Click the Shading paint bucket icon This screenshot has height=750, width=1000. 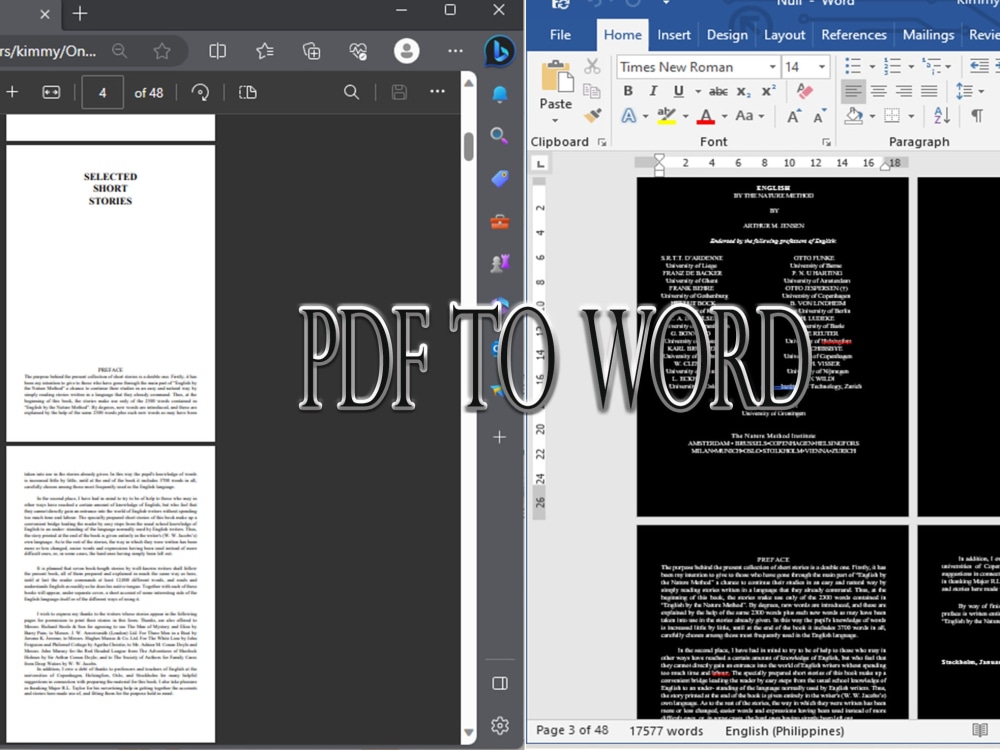[853, 116]
